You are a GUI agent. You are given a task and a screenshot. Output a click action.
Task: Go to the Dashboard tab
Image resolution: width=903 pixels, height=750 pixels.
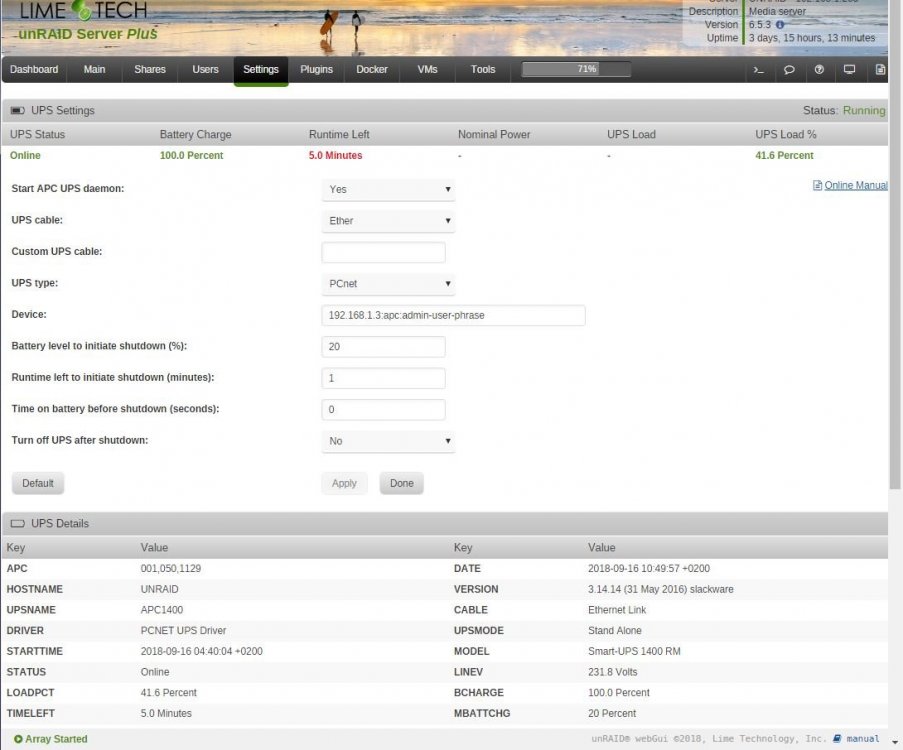(x=34, y=70)
